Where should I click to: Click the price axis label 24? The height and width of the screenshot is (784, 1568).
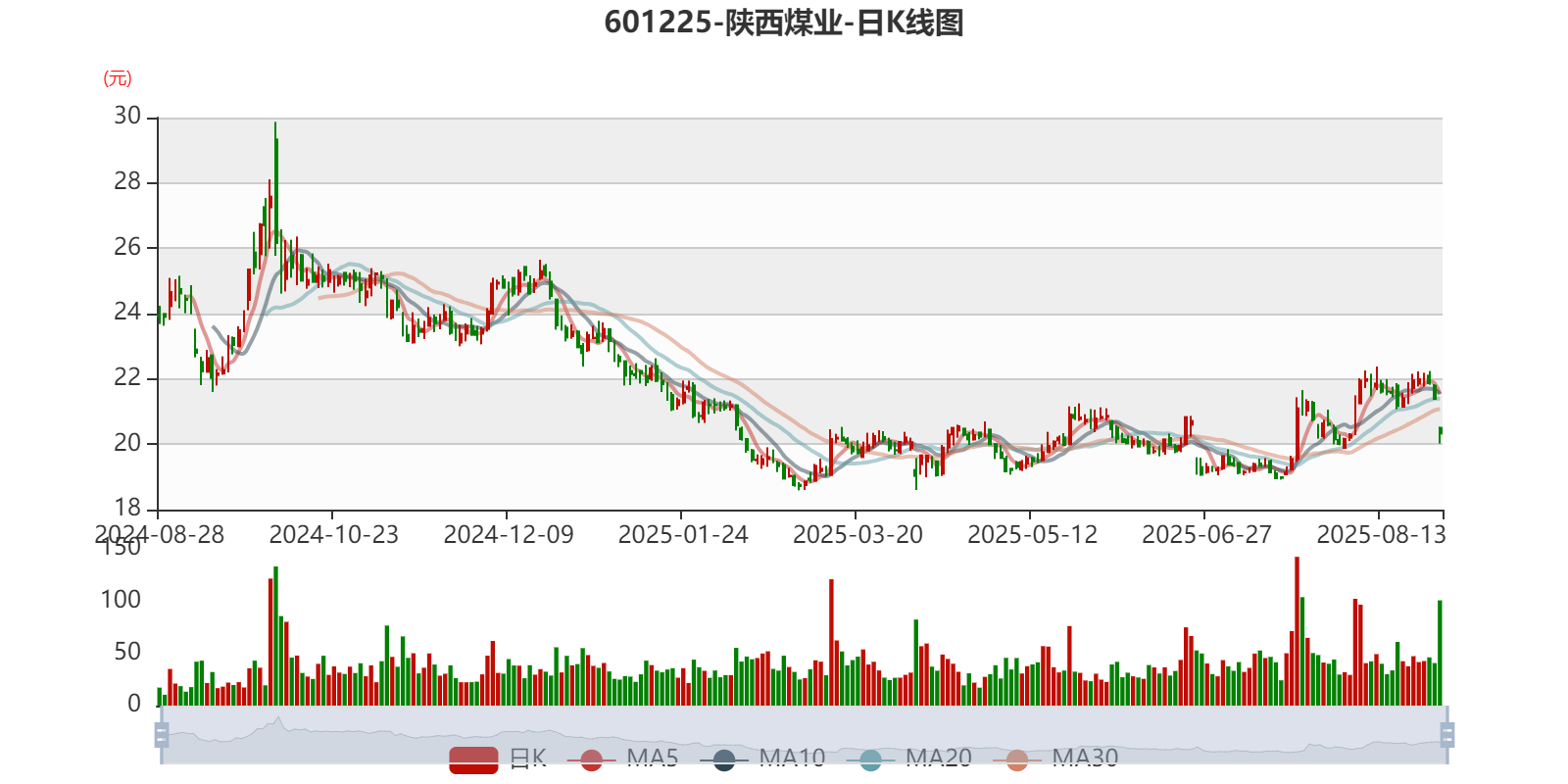tap(127, 312)
